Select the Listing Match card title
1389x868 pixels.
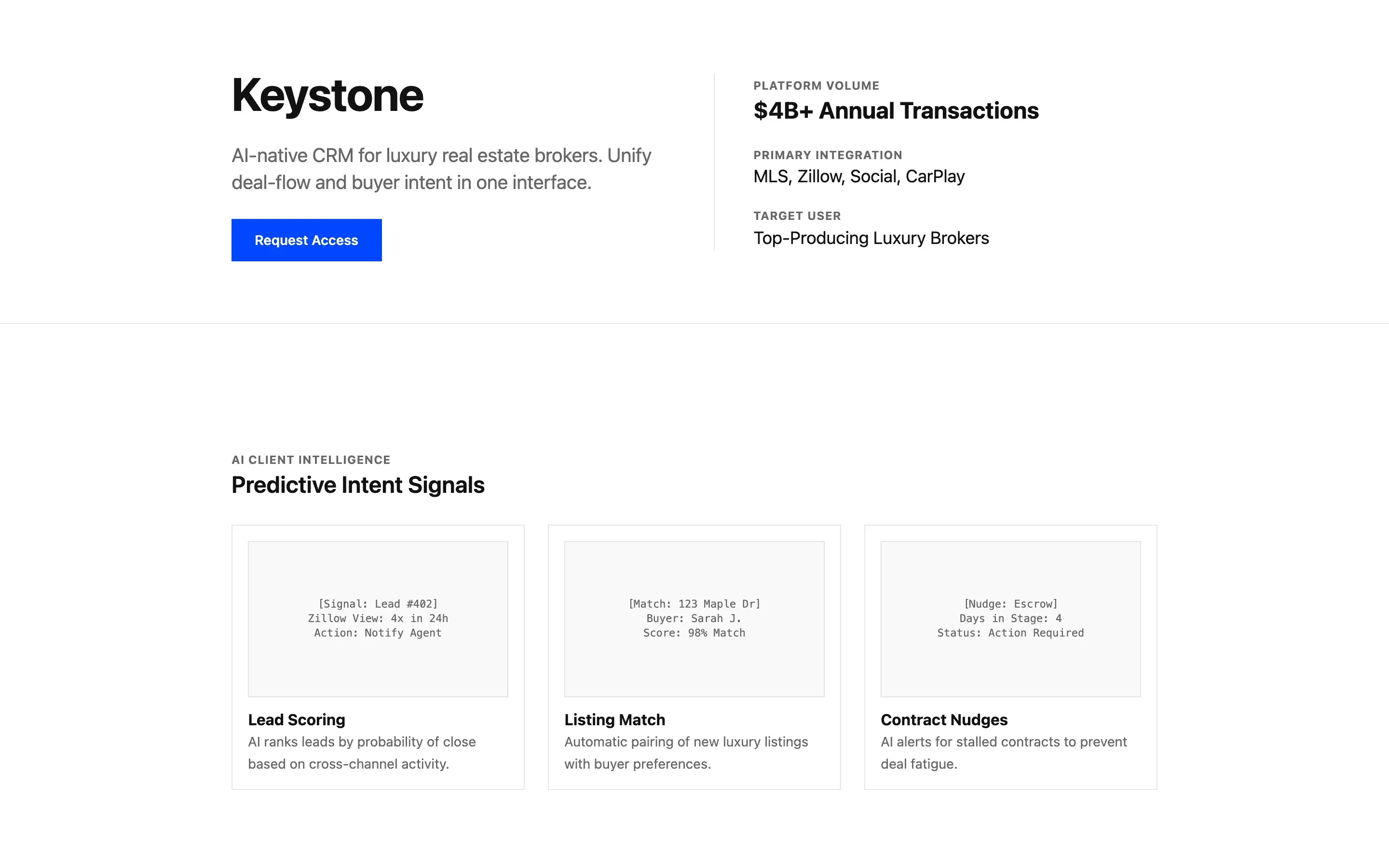tap(614, 719)
